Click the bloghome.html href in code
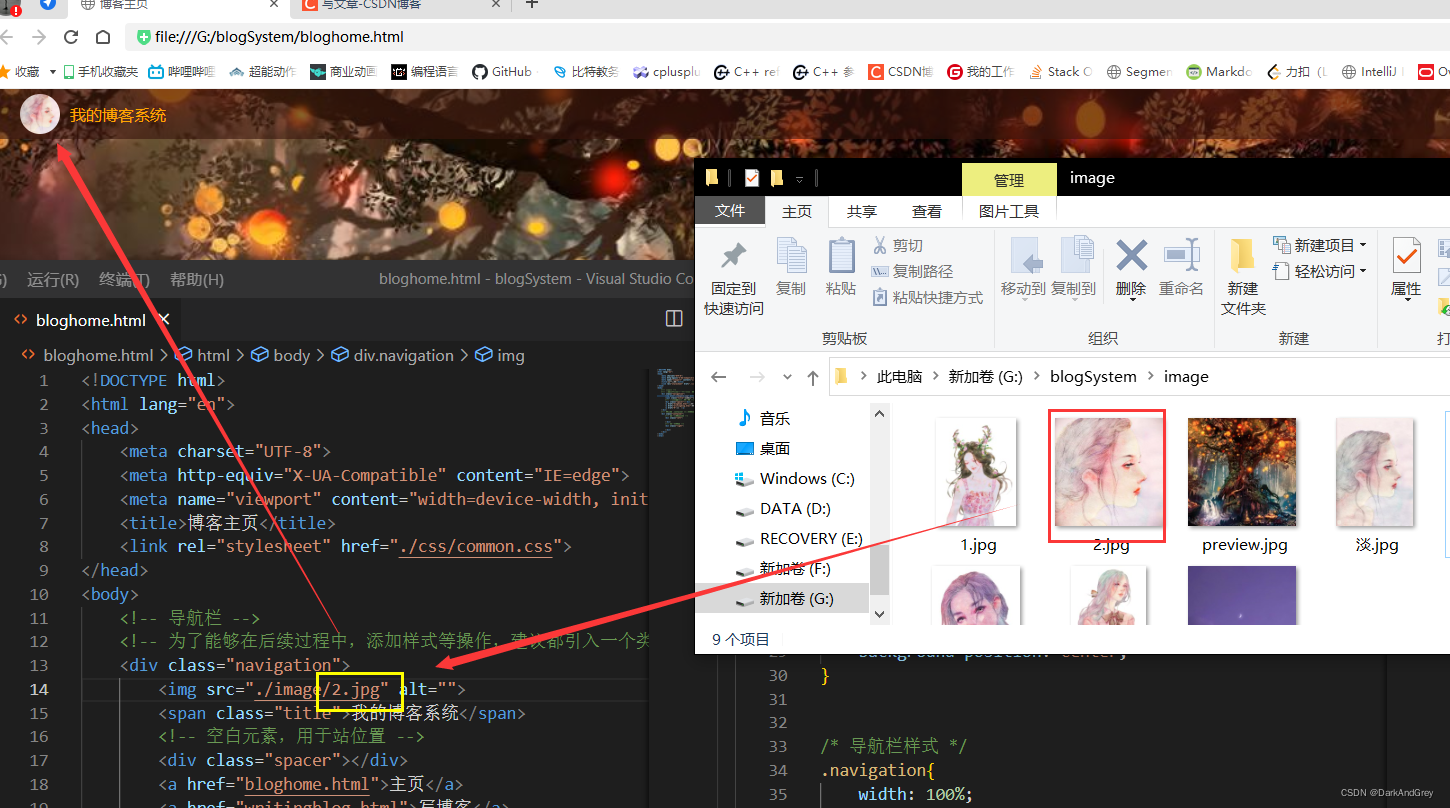1450x808 pixels. click(308, 784)
